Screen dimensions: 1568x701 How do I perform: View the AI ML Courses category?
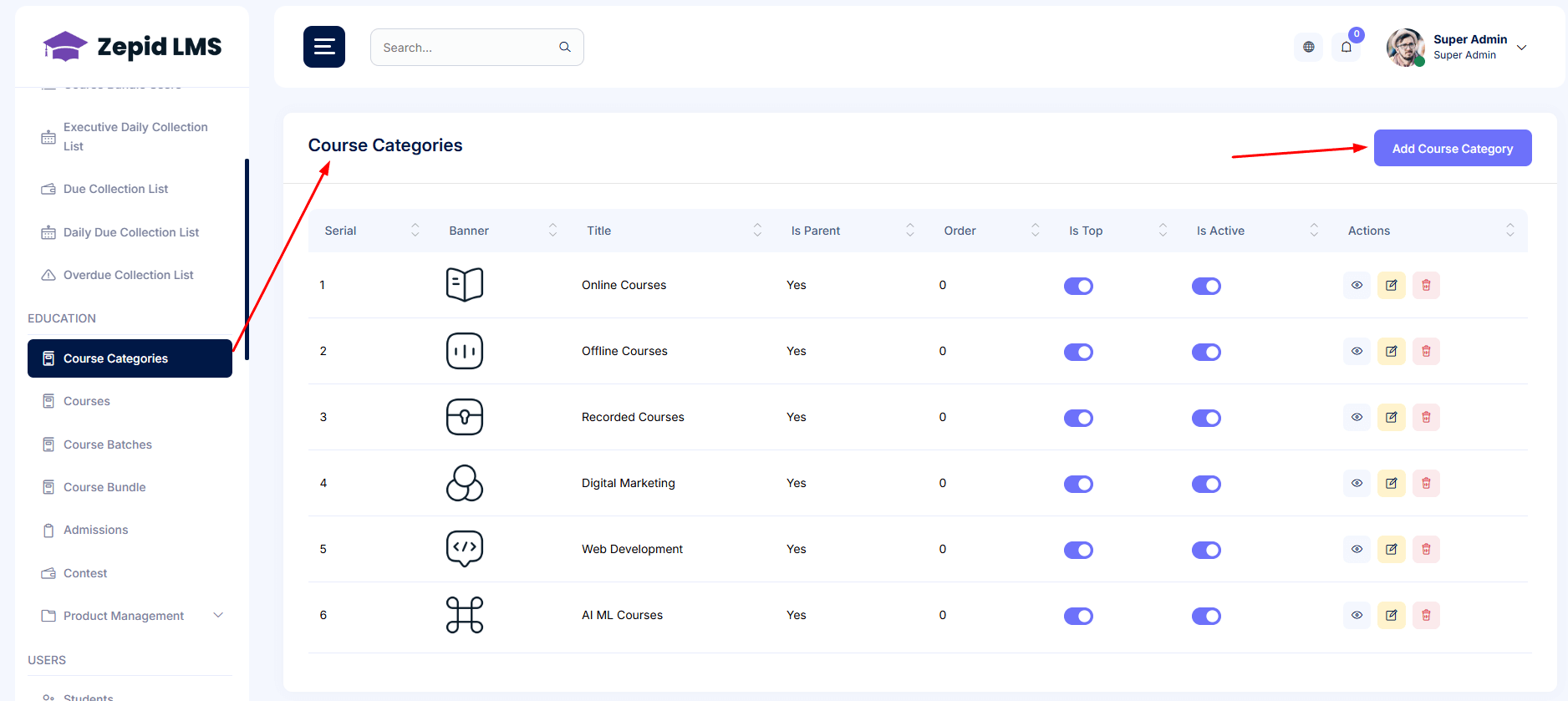(1357, 616)
